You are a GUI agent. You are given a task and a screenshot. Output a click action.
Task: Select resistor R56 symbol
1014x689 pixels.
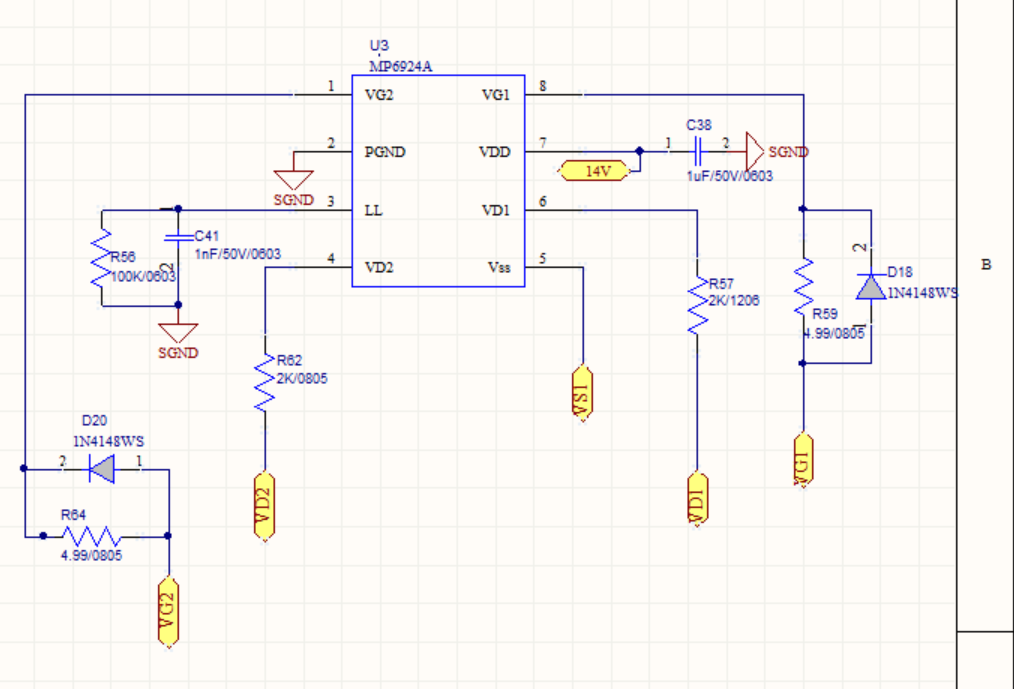[x=102, y=258]
